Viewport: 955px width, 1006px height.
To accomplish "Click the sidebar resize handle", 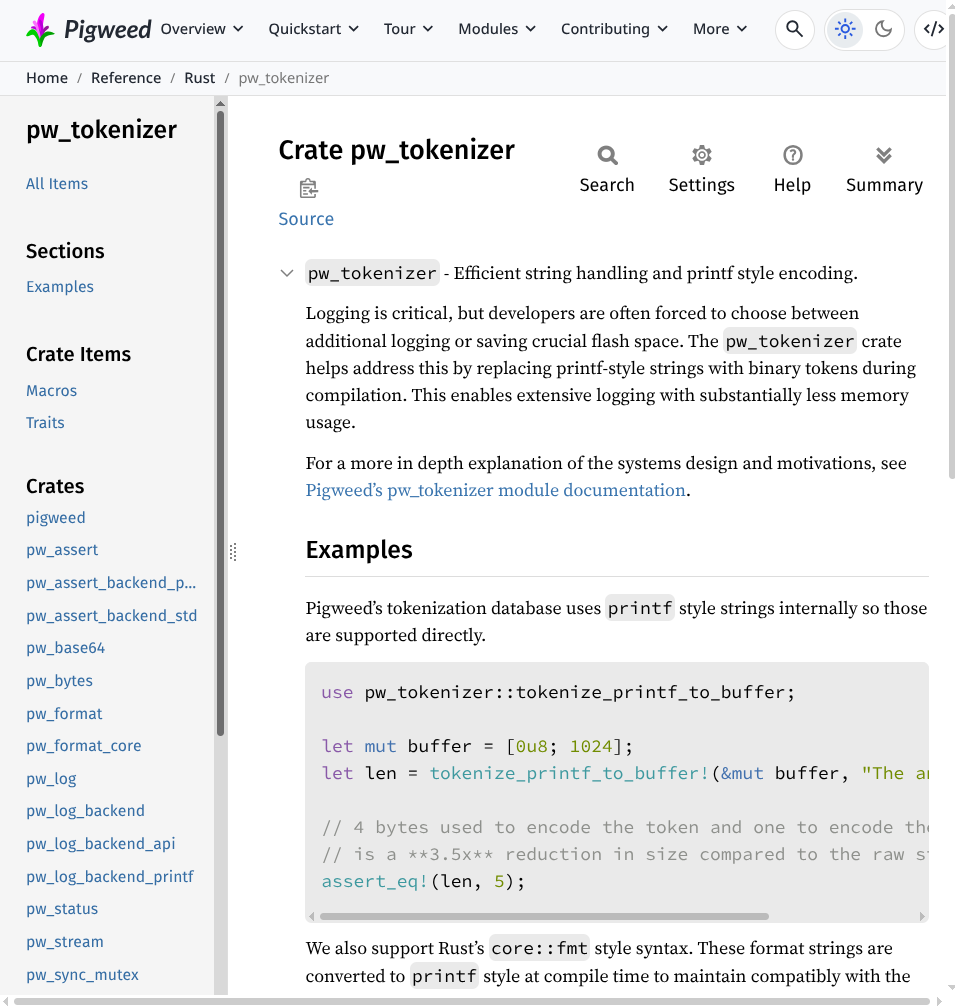I will tap(233, 552).
